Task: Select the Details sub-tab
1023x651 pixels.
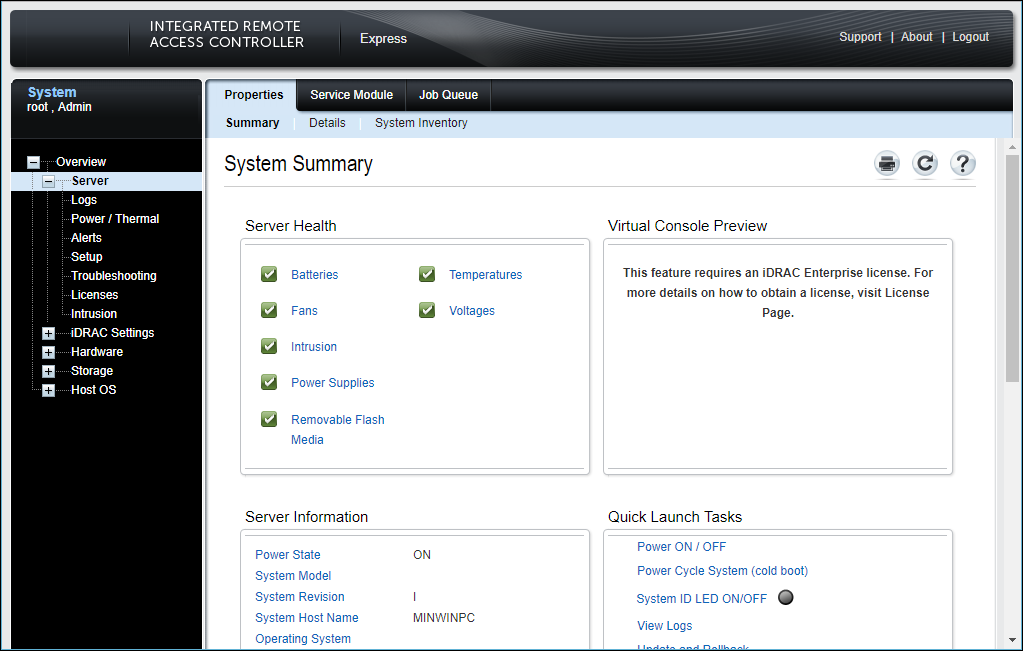Action: pyautogui.click(x=327, y=123)
